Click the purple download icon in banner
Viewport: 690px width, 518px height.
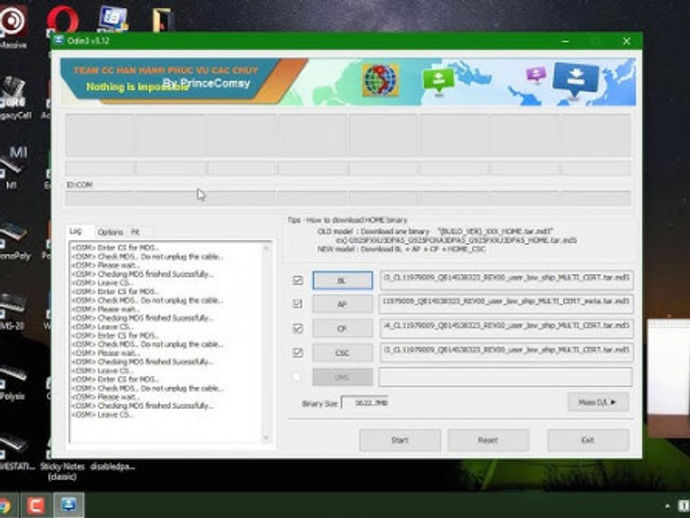(536, 74)
